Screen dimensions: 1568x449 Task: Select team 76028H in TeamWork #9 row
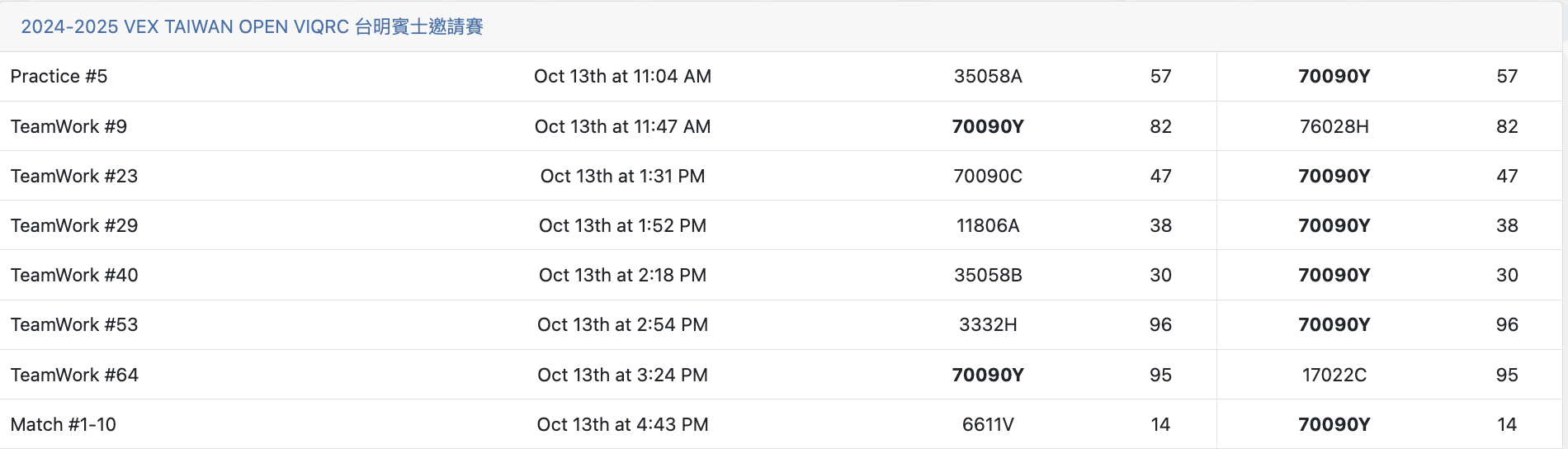pyautogui.click(x=1334, y=126)
